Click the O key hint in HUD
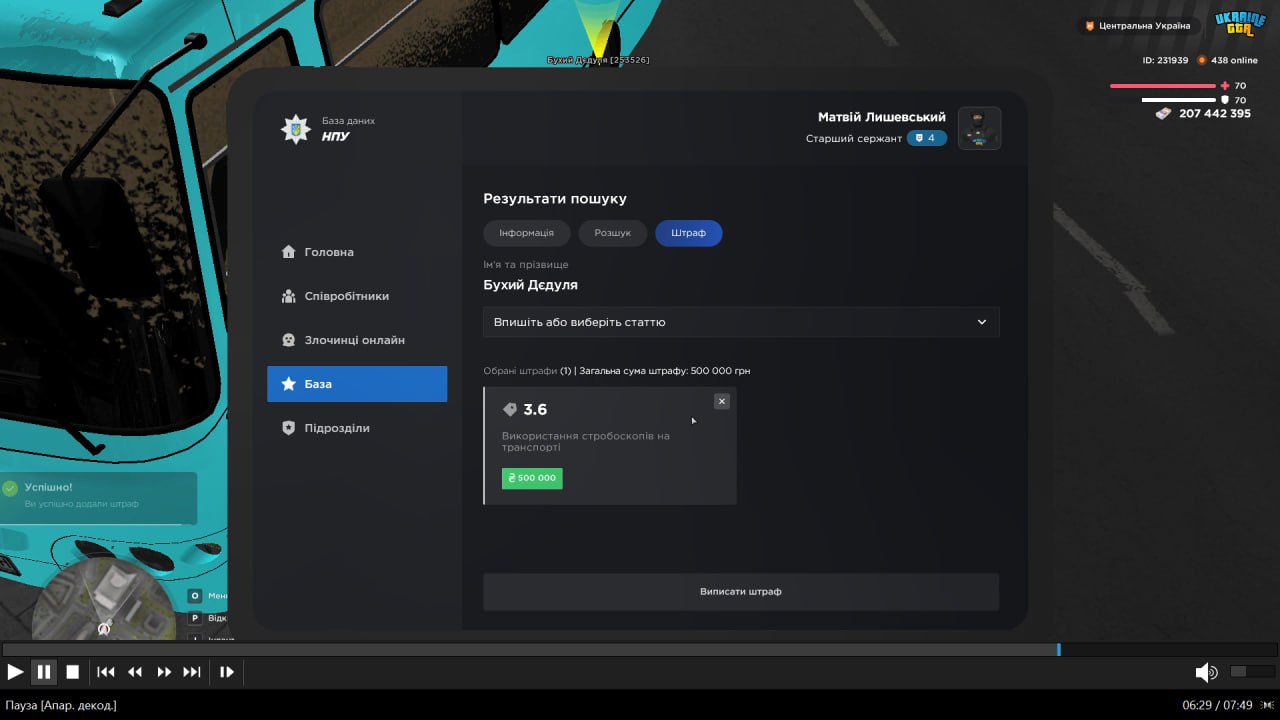 tap(195, 596)
